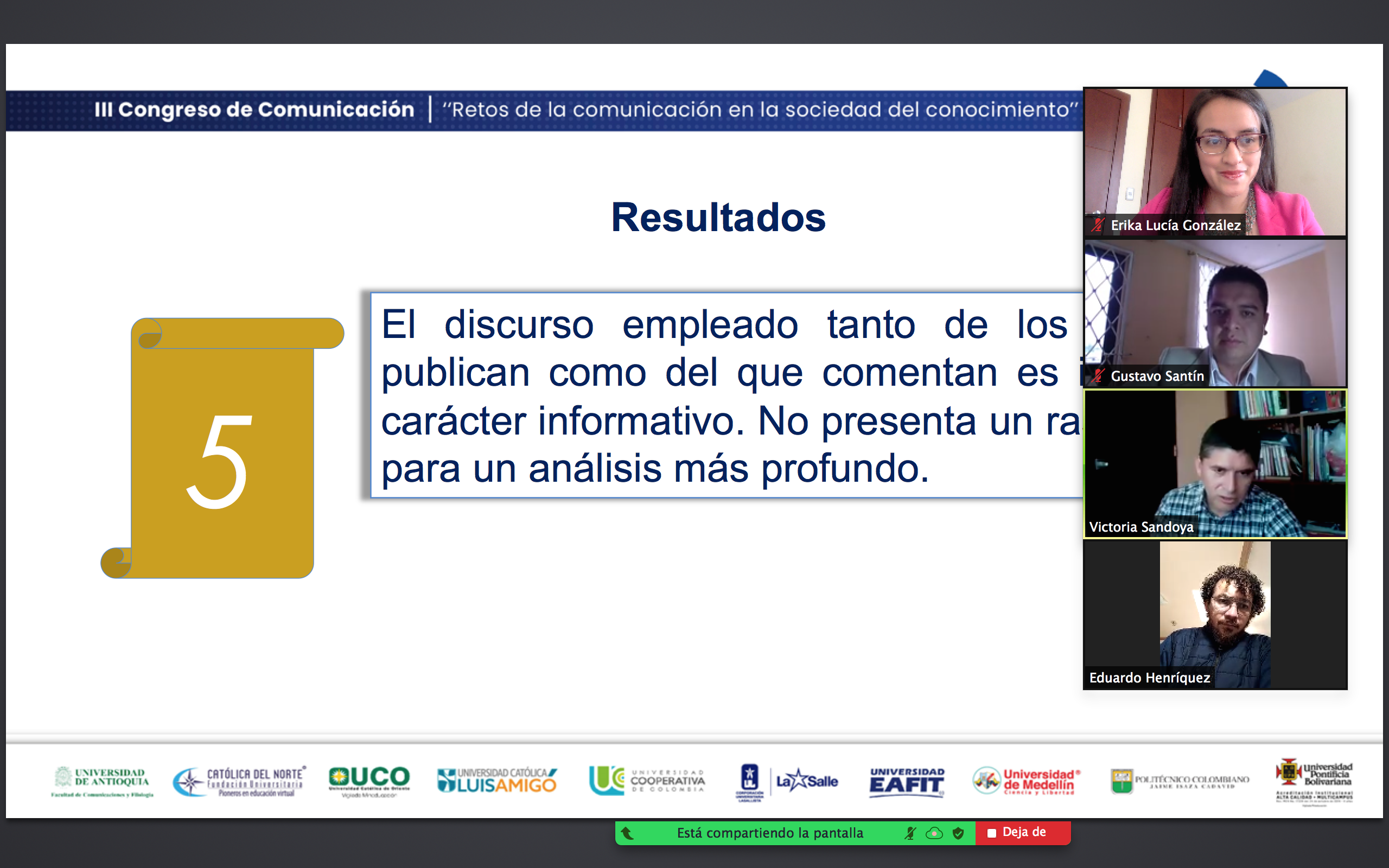1389x868 pixels.
Task: Click the muted microphone icon in share bar
Action: (x=910, y=833)
